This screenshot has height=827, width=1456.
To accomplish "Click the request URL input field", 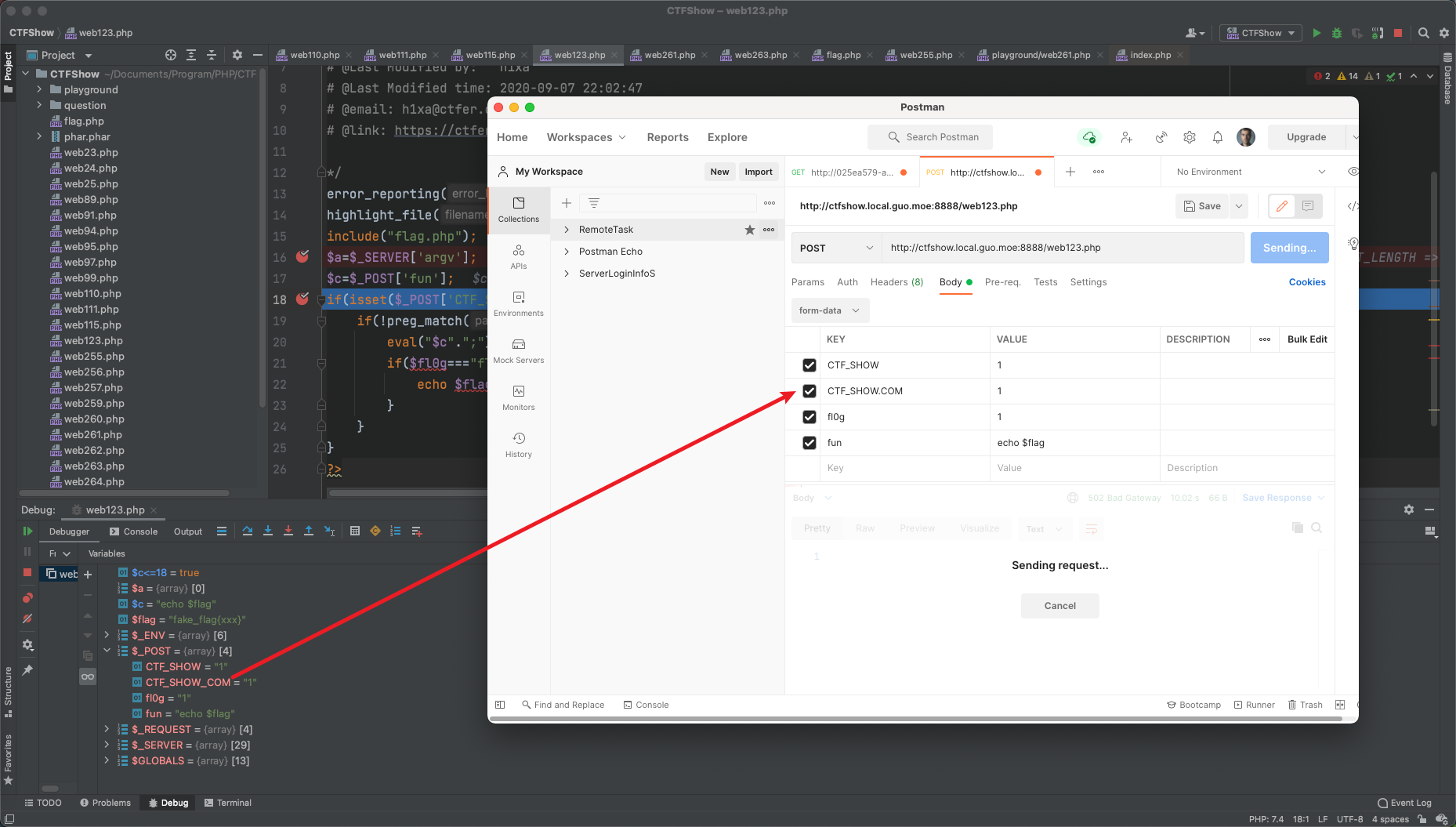I will tap(1062, 248).
